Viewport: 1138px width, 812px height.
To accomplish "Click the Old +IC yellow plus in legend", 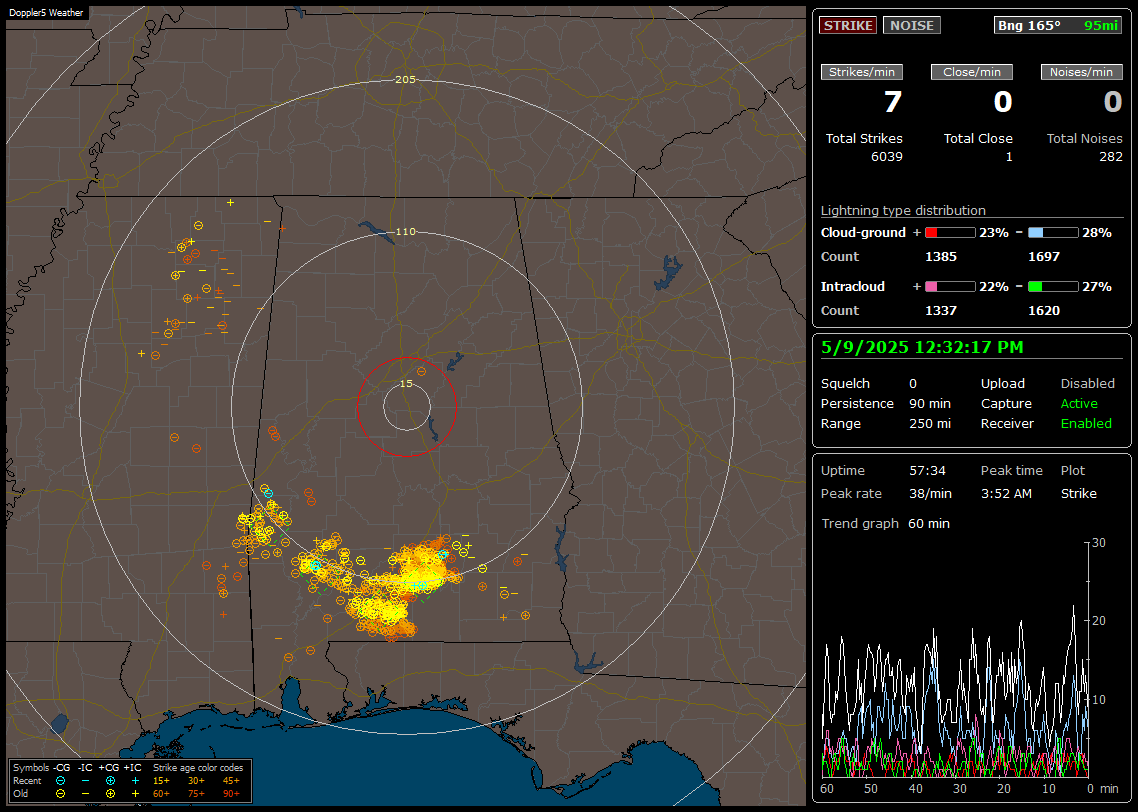I will (135, 794).
